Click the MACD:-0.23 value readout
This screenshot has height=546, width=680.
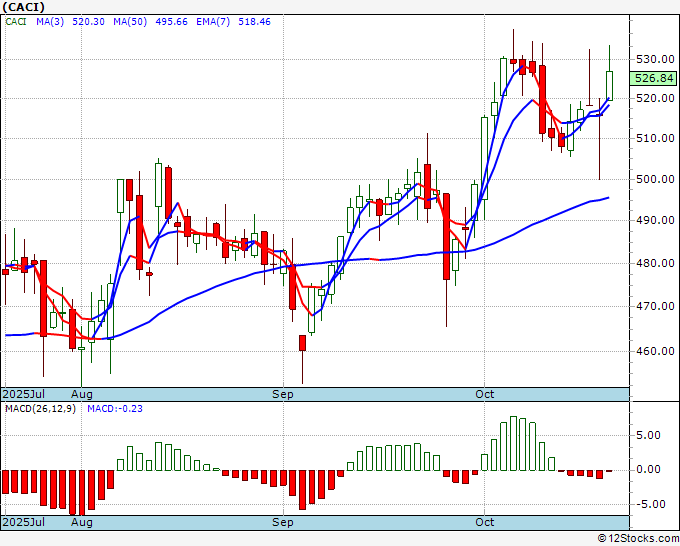coord(115,409)
